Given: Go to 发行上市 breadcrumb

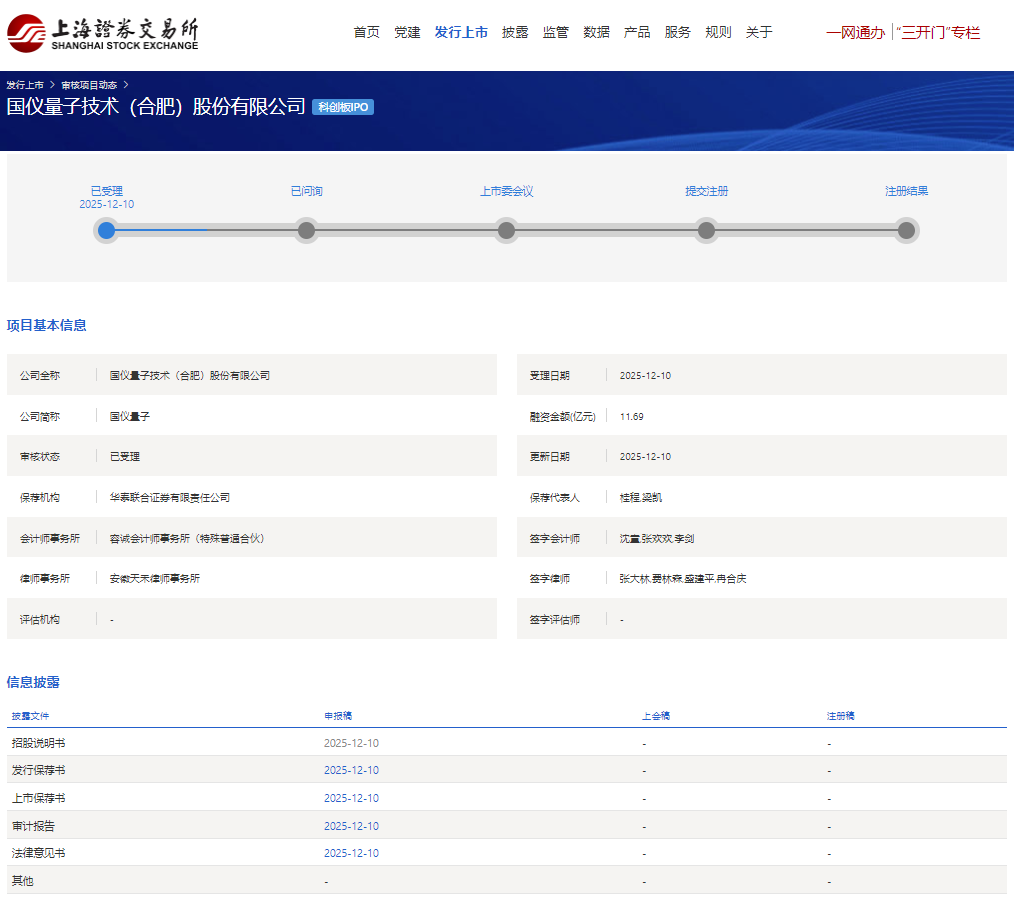Looking at the screenshot, I should pos(25,85).
